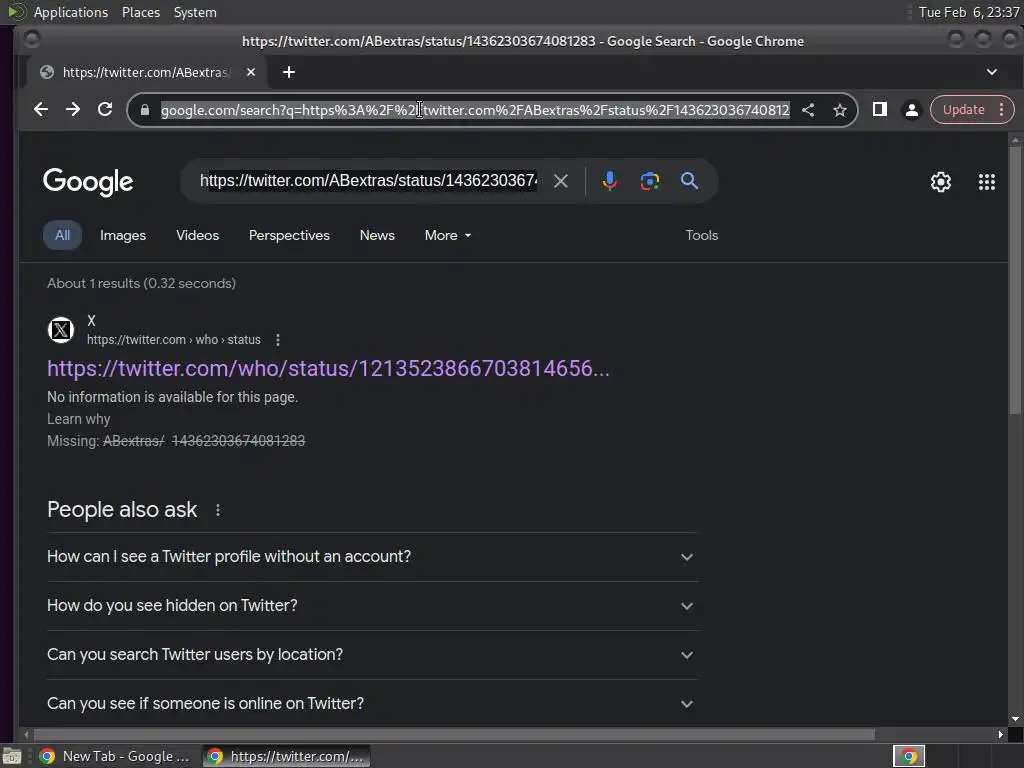This screenshot has height=768, width=1024.
Task: Expand 'Can you see if someone is online'
Action: [x=372, y=703]
